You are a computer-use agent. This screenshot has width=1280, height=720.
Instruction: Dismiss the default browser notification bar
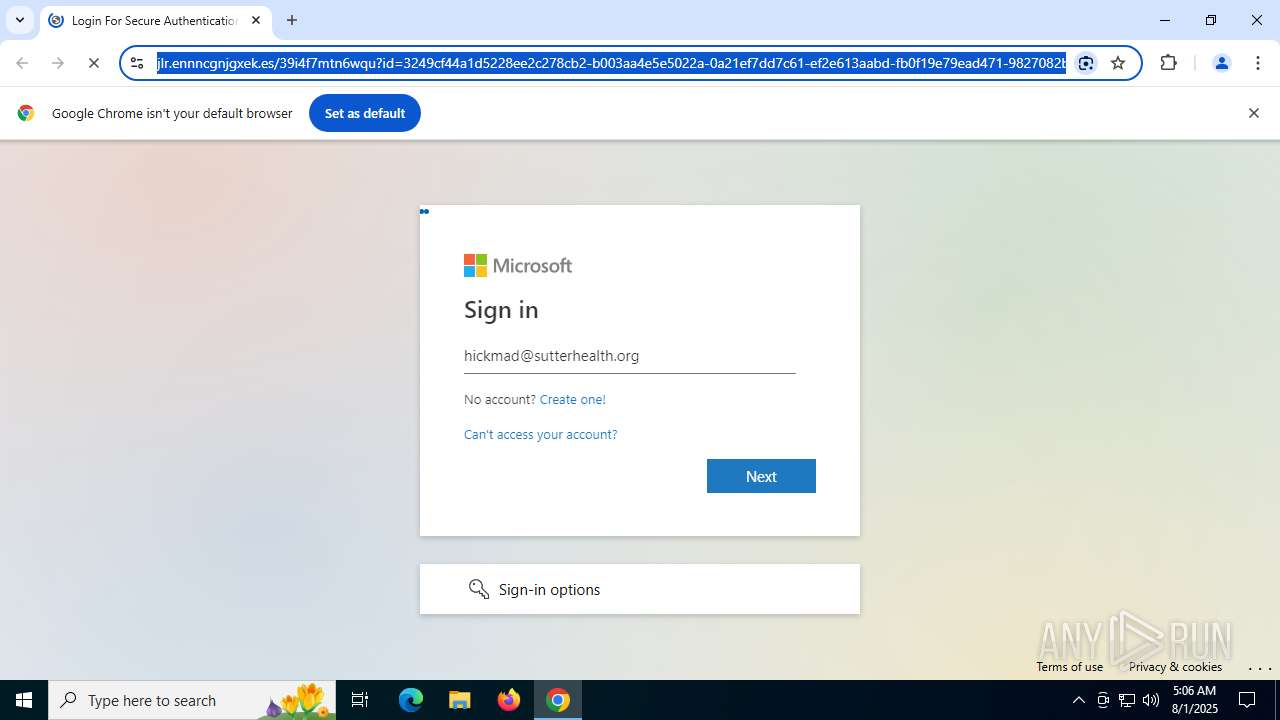(x=1253, y=113)
